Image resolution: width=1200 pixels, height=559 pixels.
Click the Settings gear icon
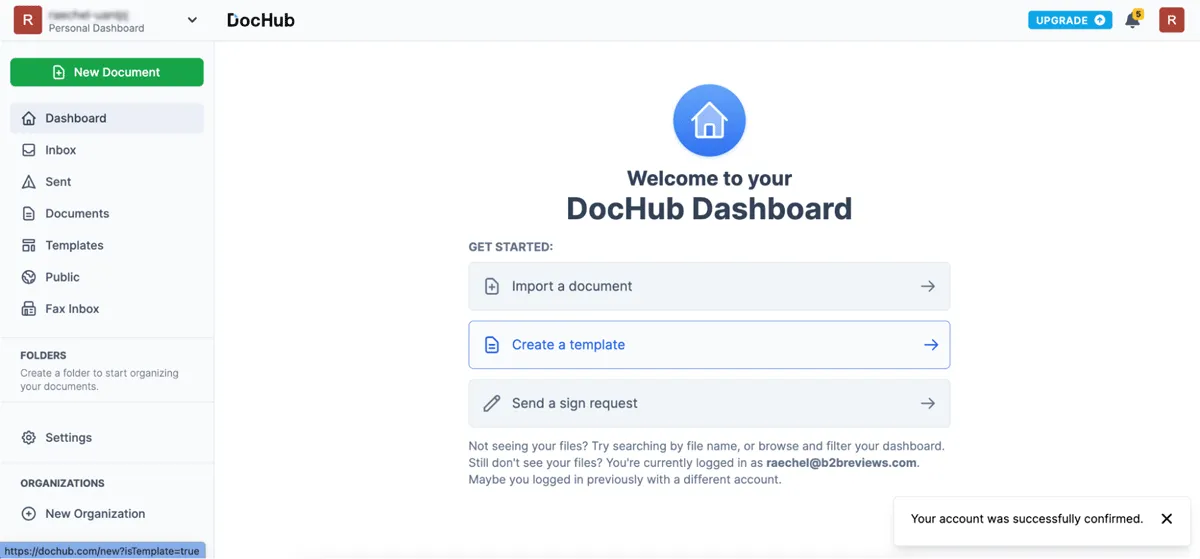click(28, 438)
